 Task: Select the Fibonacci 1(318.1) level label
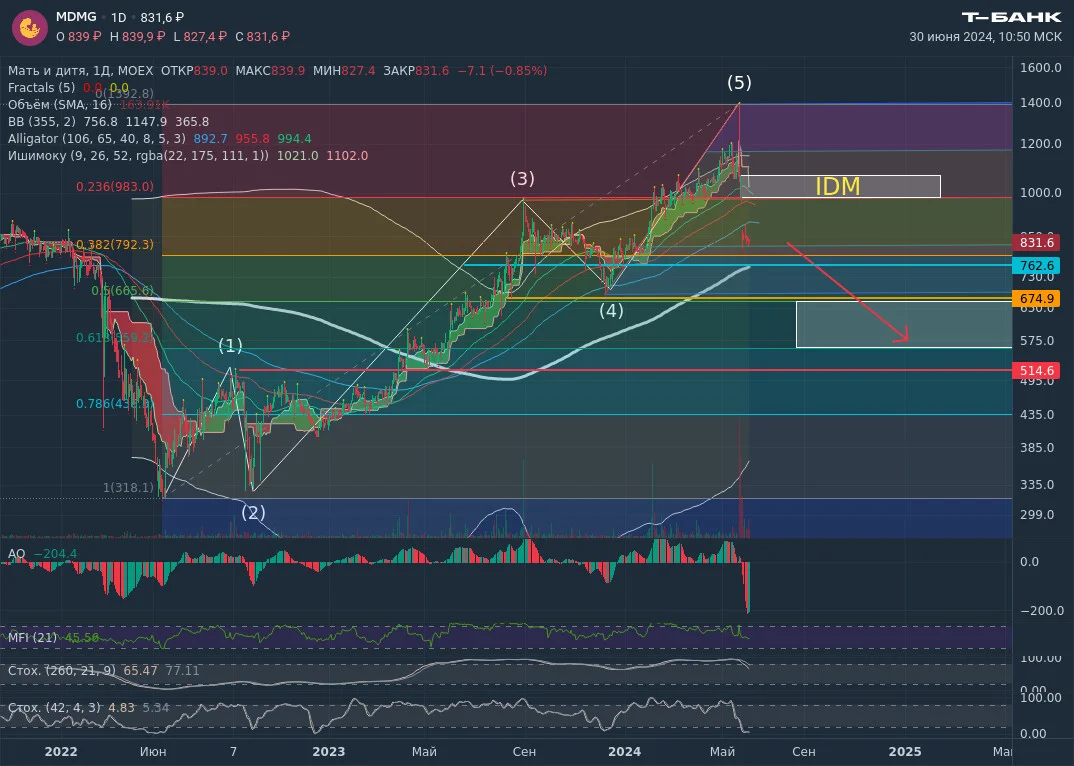click(128, 488)
